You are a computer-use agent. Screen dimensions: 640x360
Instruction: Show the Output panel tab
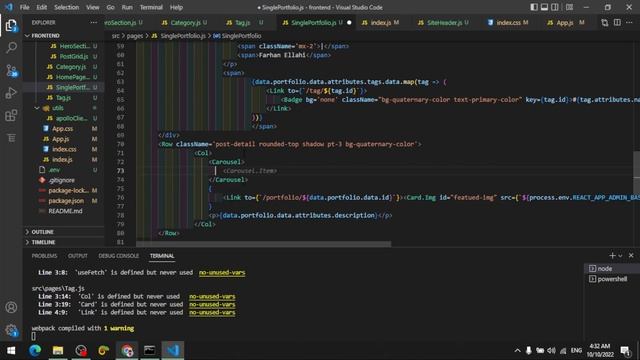pos(78,256)
